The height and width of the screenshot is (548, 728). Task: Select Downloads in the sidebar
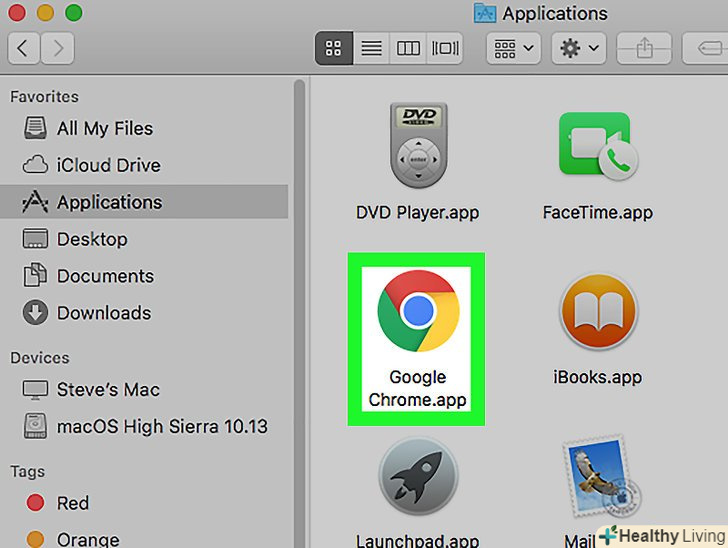coord(105,313)
